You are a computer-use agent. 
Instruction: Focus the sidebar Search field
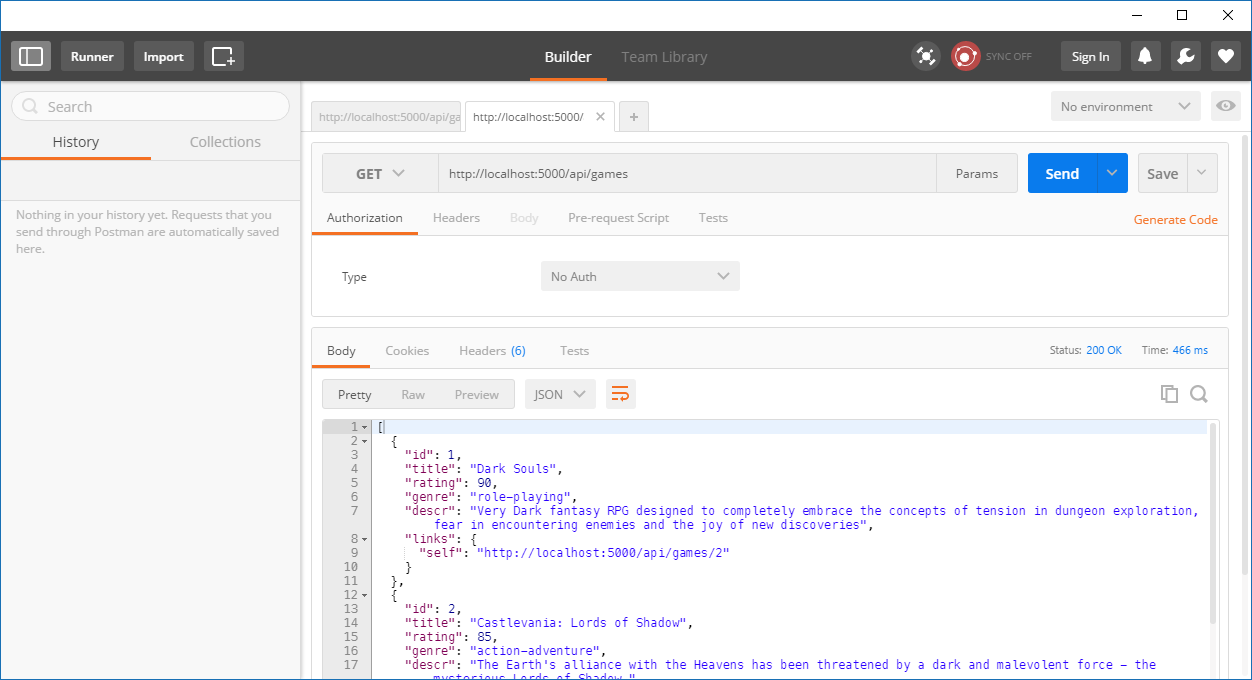pos(150,106)
